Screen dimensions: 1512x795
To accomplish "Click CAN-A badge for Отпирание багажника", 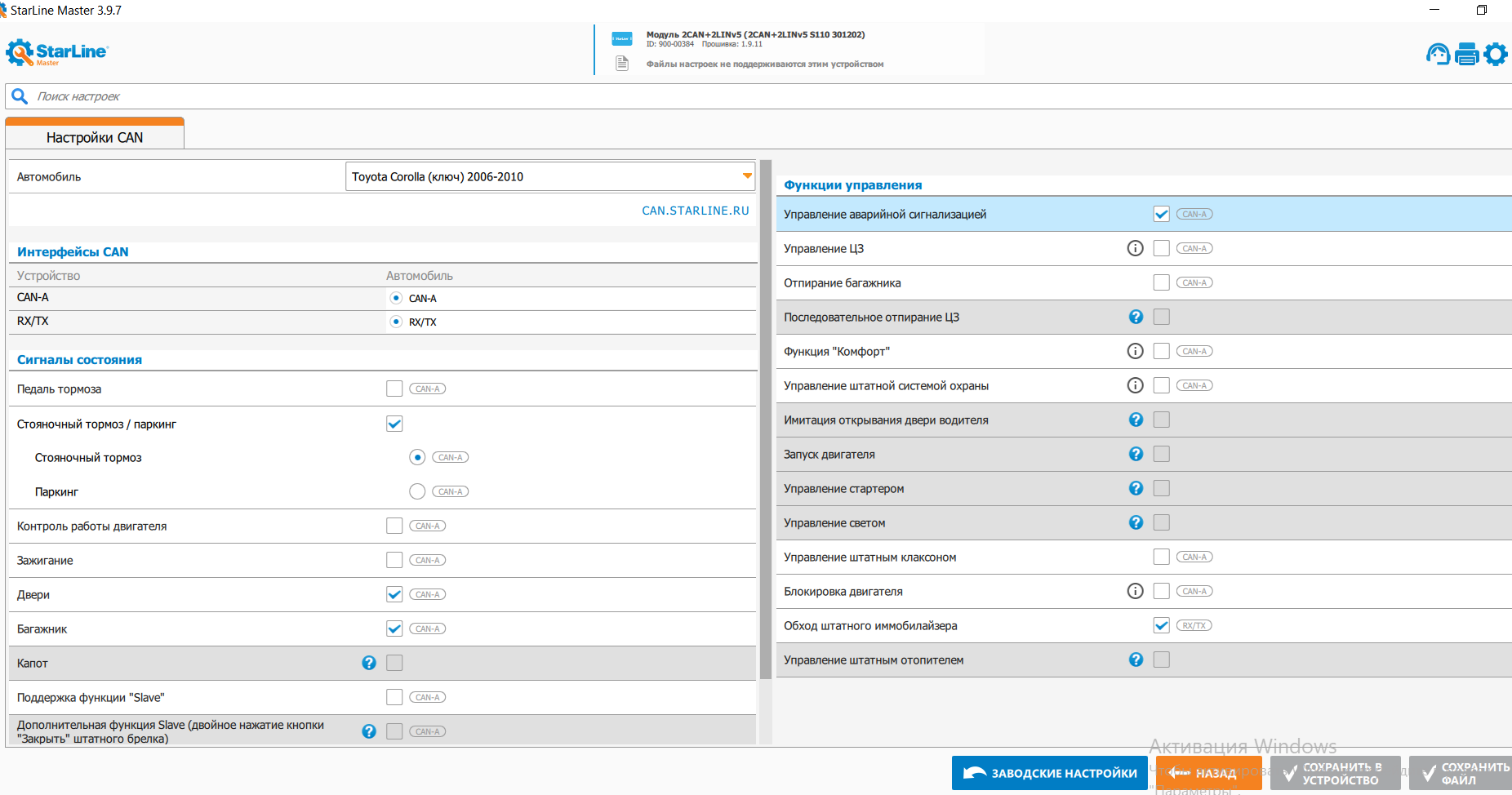I will point(1194,282).
